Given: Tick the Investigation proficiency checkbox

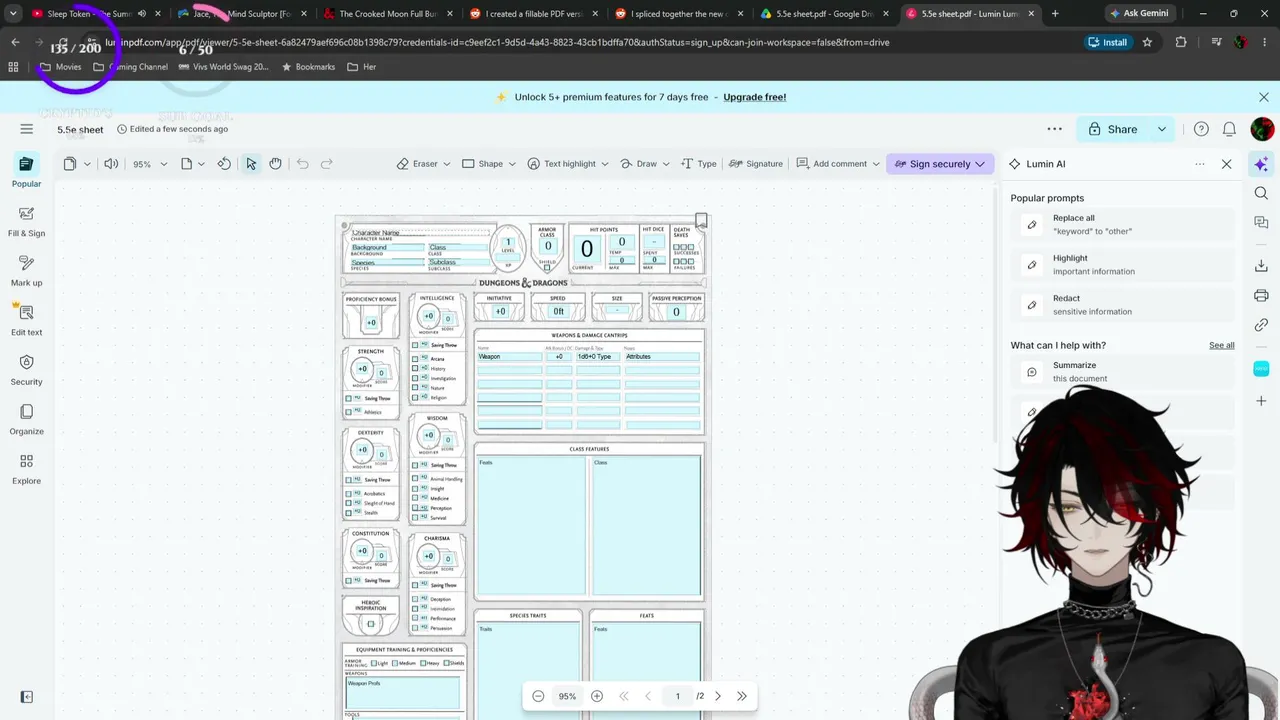Looking at the screenshot, I should 416,378.
